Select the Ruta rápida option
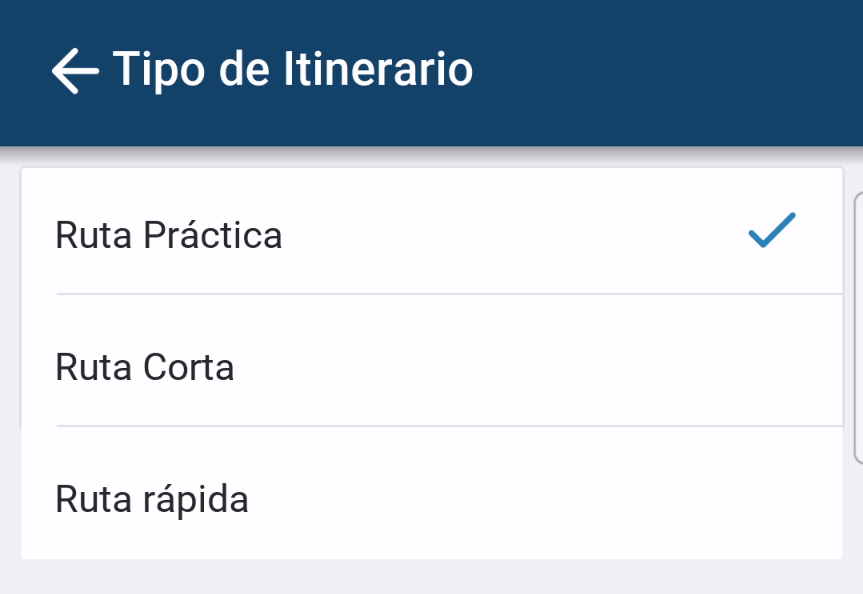The width and height of the screenshot is (863, 594). [x=430, y=497]
